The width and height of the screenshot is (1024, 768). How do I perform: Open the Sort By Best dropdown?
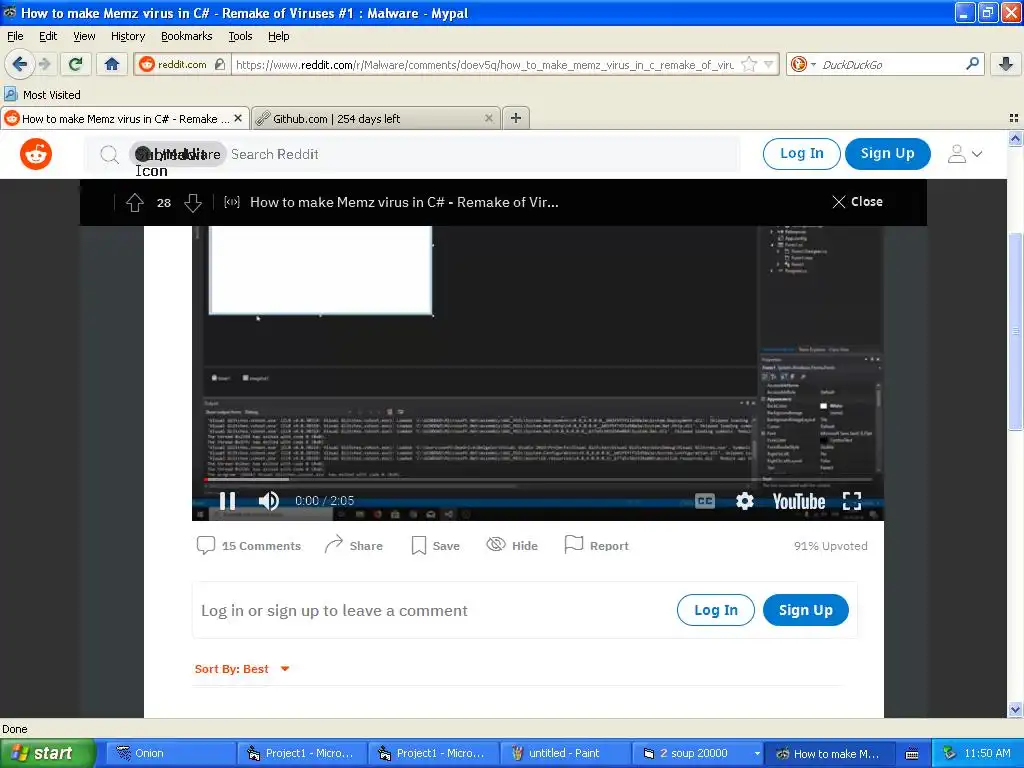[242, 669]
